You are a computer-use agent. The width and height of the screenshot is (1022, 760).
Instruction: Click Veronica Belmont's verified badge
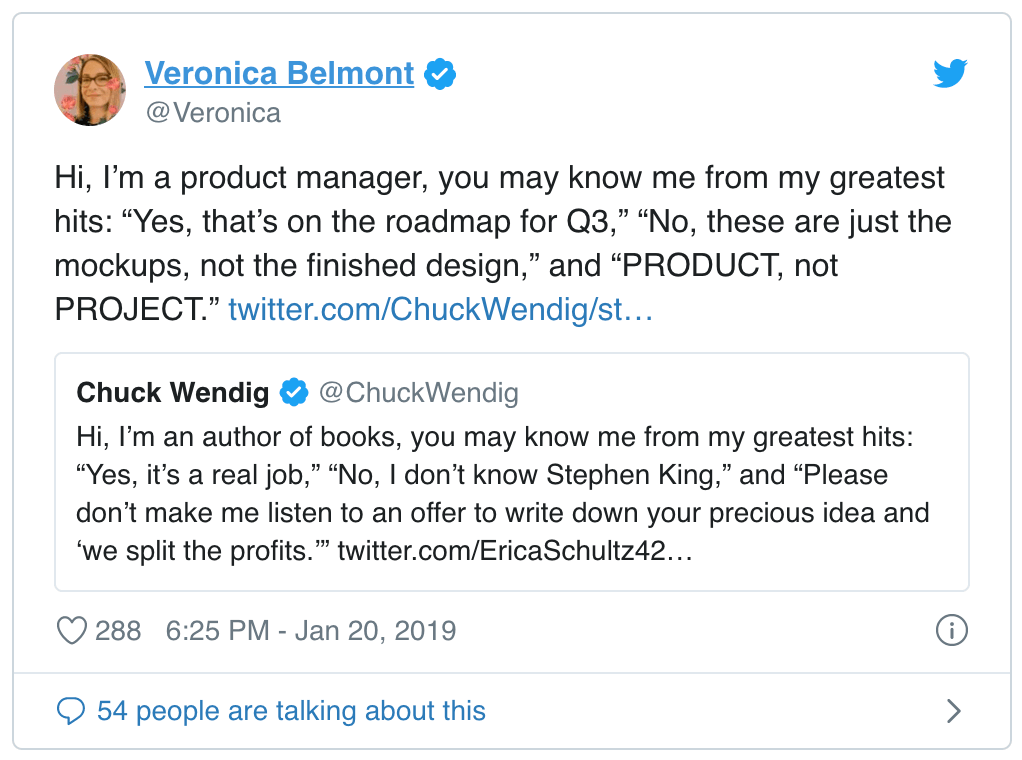pyautogui.click(x=440, y=74)
